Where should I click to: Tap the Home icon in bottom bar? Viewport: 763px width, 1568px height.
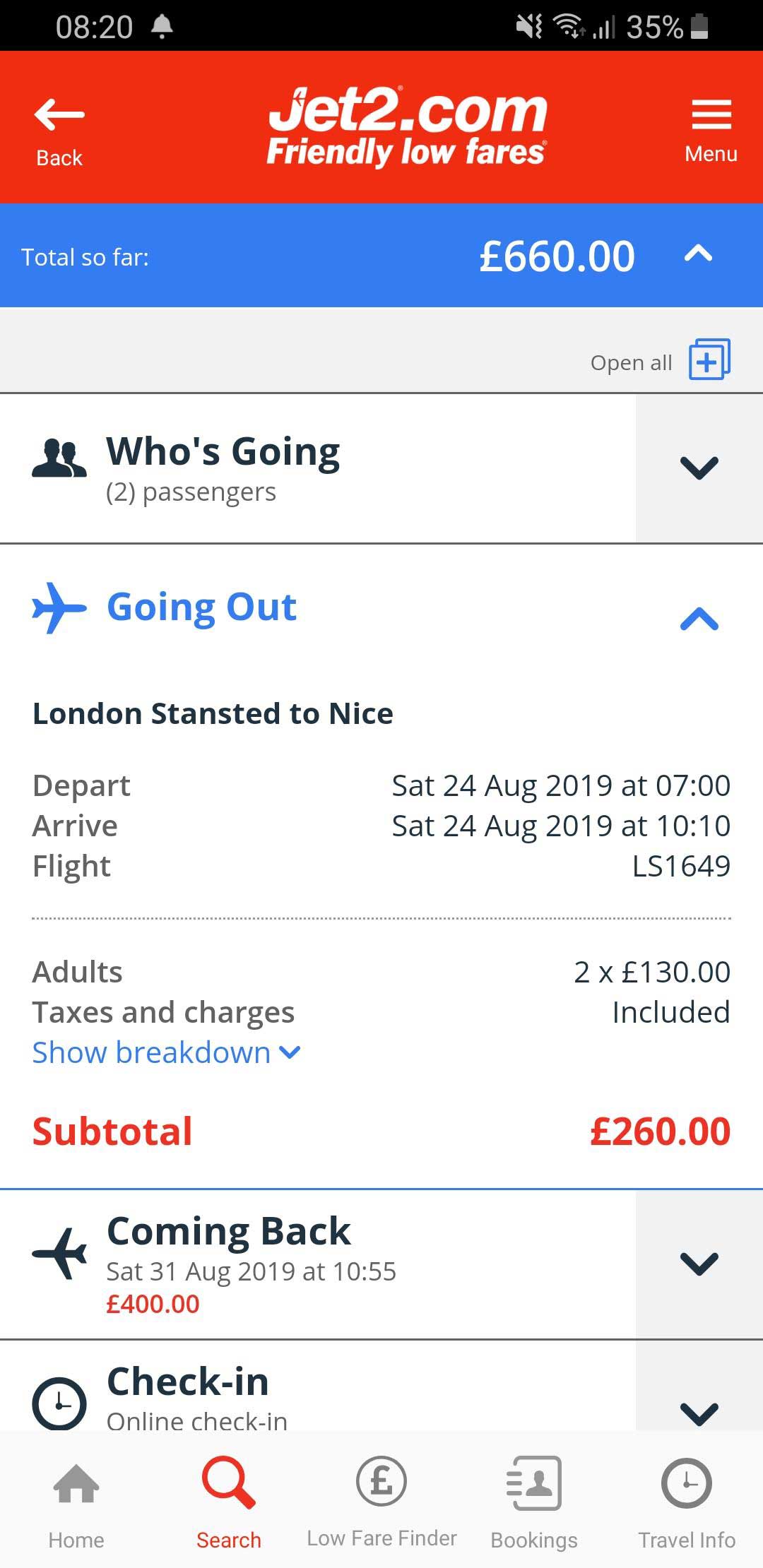tap(76, 1484)
